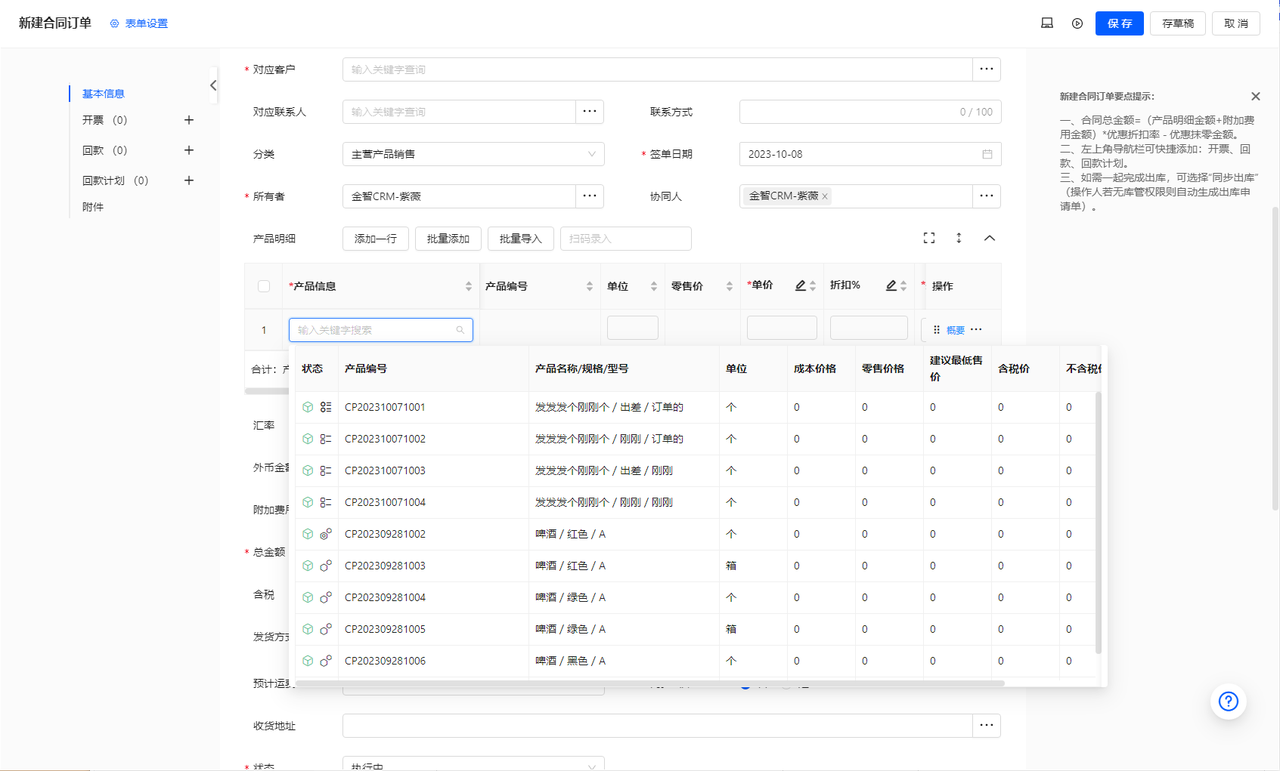1280x771 pixels.
Task: Add 回款 entry with plus icon
Action: pyautogui.click(x=189, y=150)
